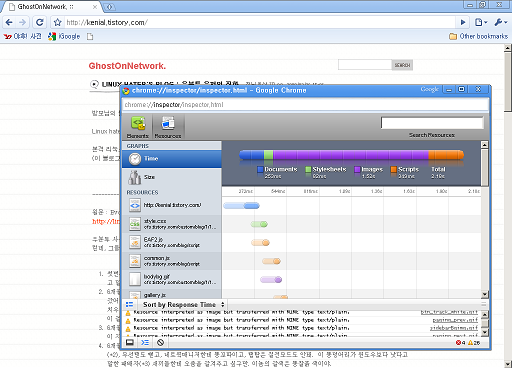
Task: Click the inspector URL bar chrome://inspector
Action: pyautogui.click(x=305, y=105)
